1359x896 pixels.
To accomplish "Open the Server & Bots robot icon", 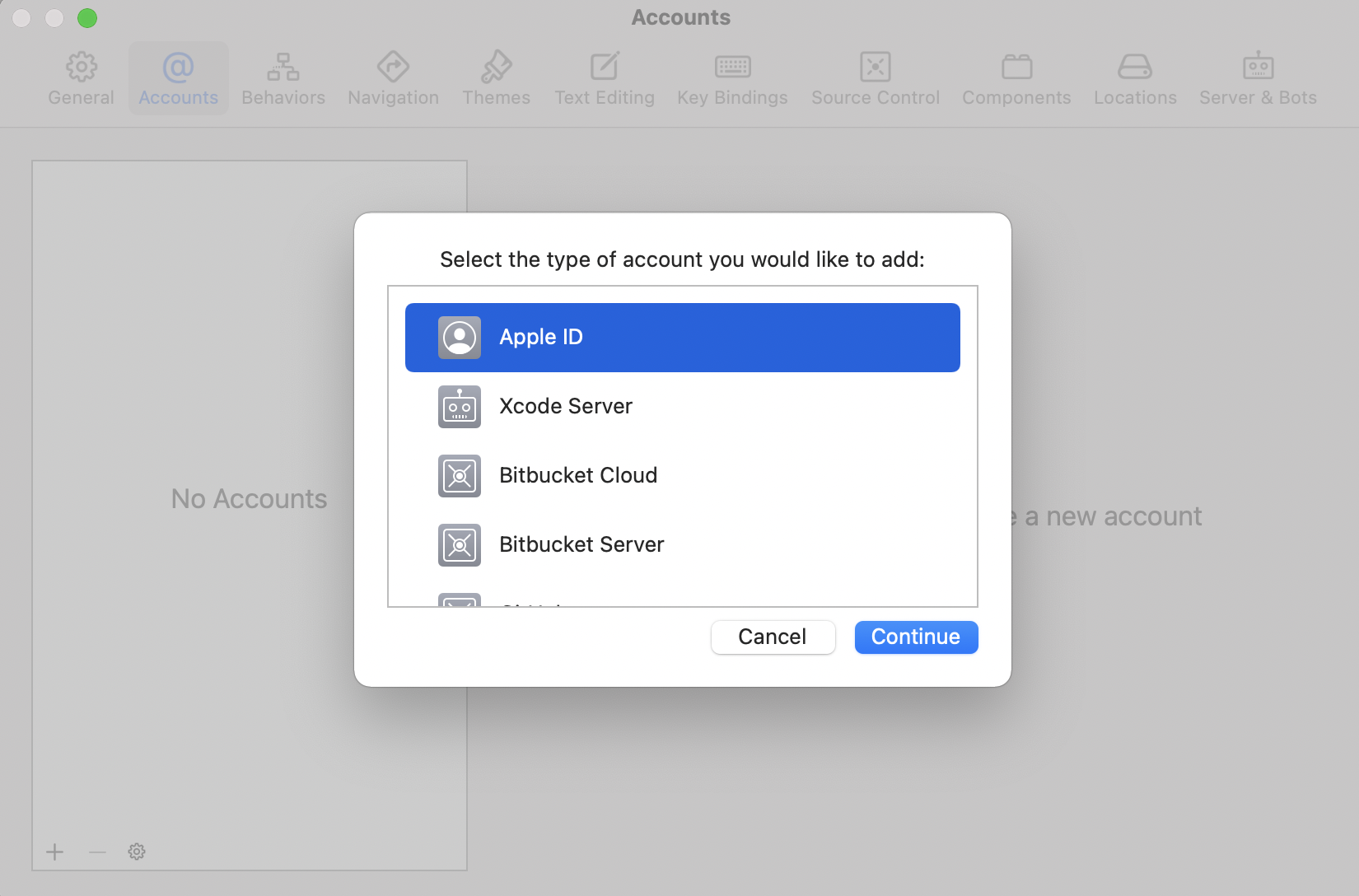I will click(x=1258, y=66).
